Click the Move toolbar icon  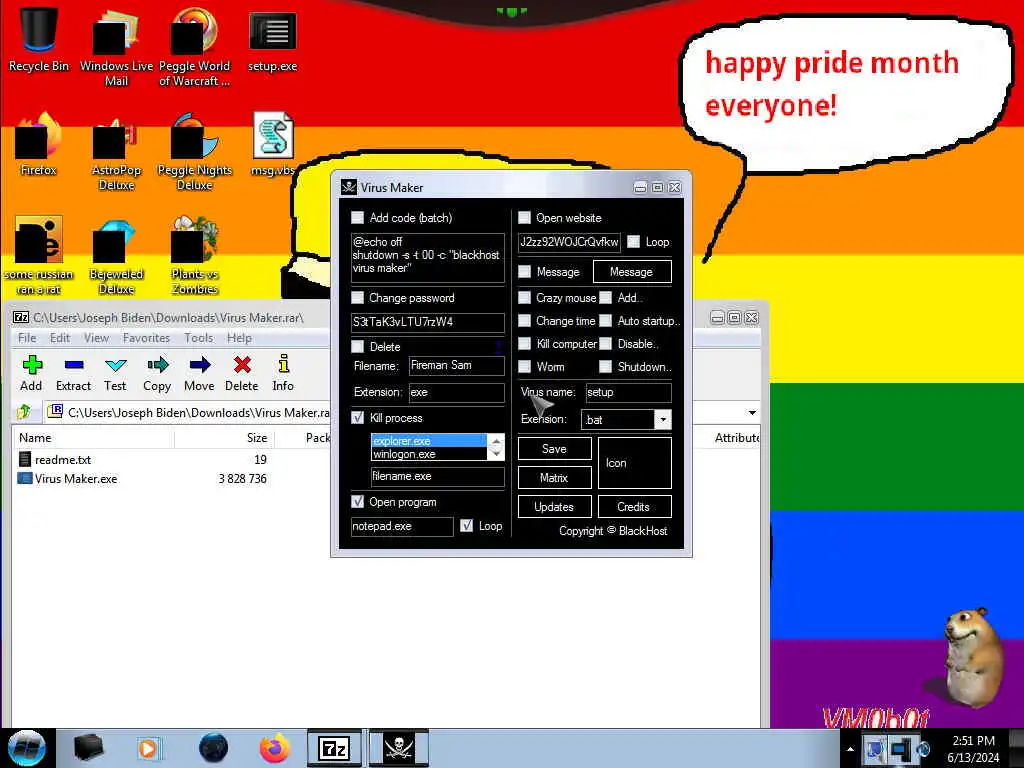click(x=199, y=373)
